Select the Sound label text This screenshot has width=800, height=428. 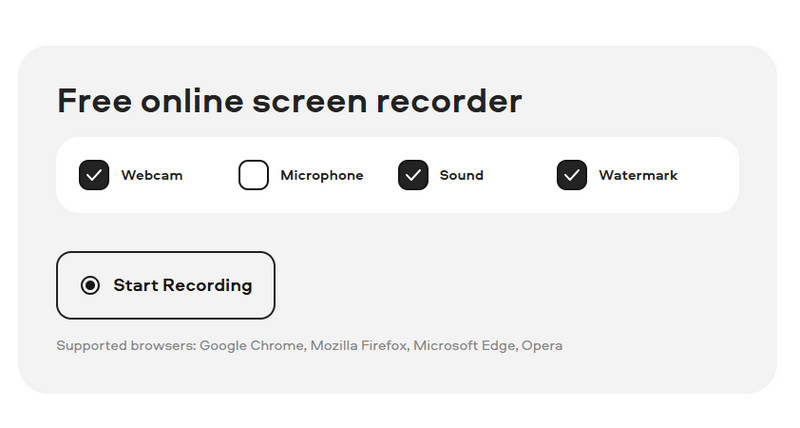461,175
